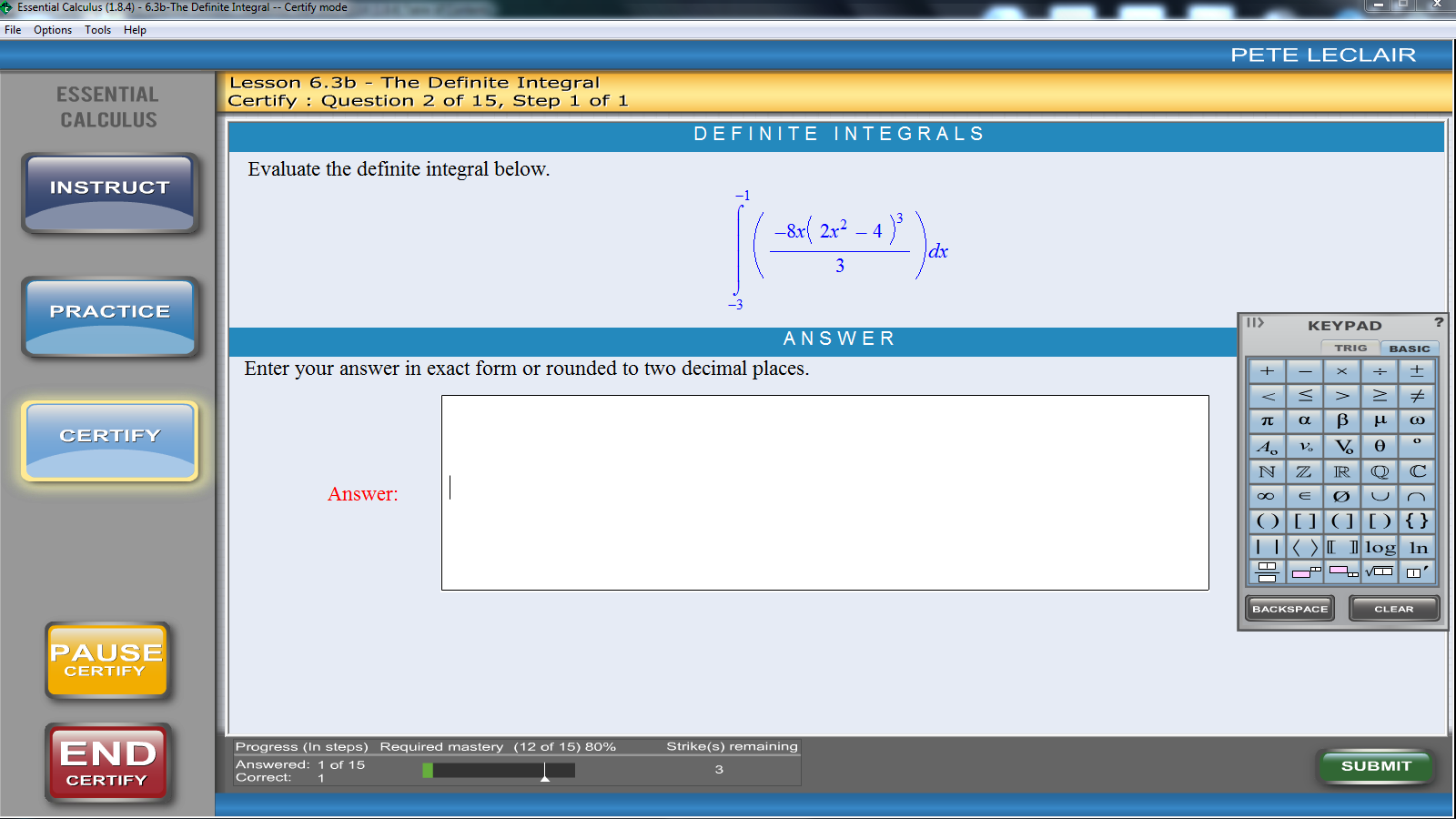Insert the real numbers symbol ℝ
This screenshot has height=819, width=1456.
point(1342,471)
